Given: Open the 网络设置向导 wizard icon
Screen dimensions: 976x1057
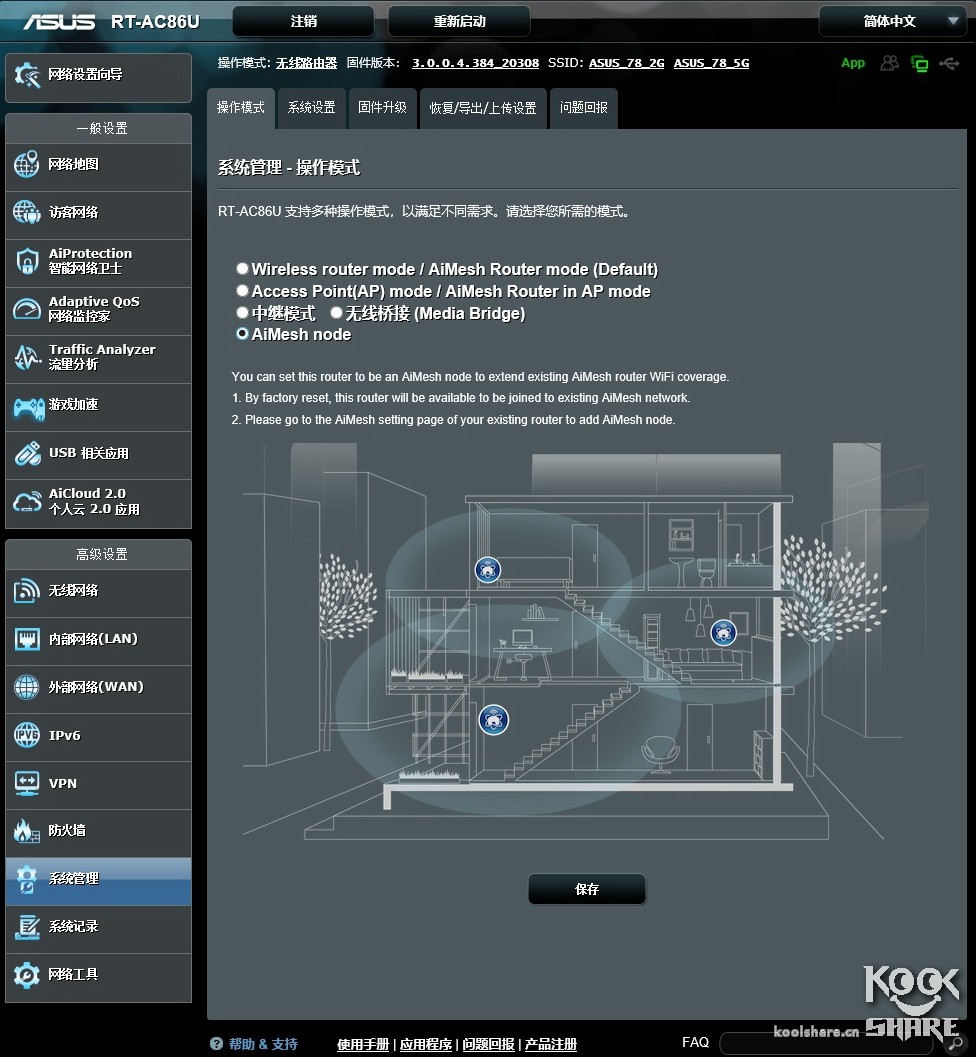Looking at the screenshot, I should tap(27, 75).
